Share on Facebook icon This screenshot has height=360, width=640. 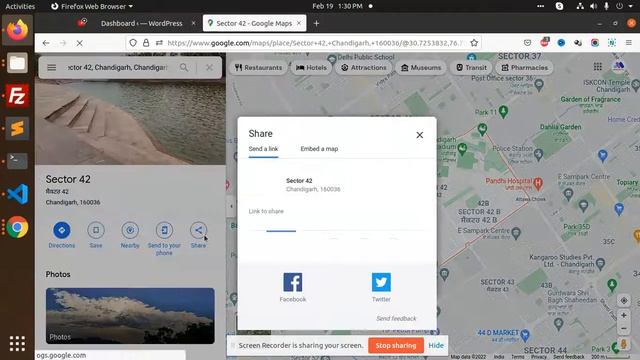pyautogui.click(x=293, y=282)
